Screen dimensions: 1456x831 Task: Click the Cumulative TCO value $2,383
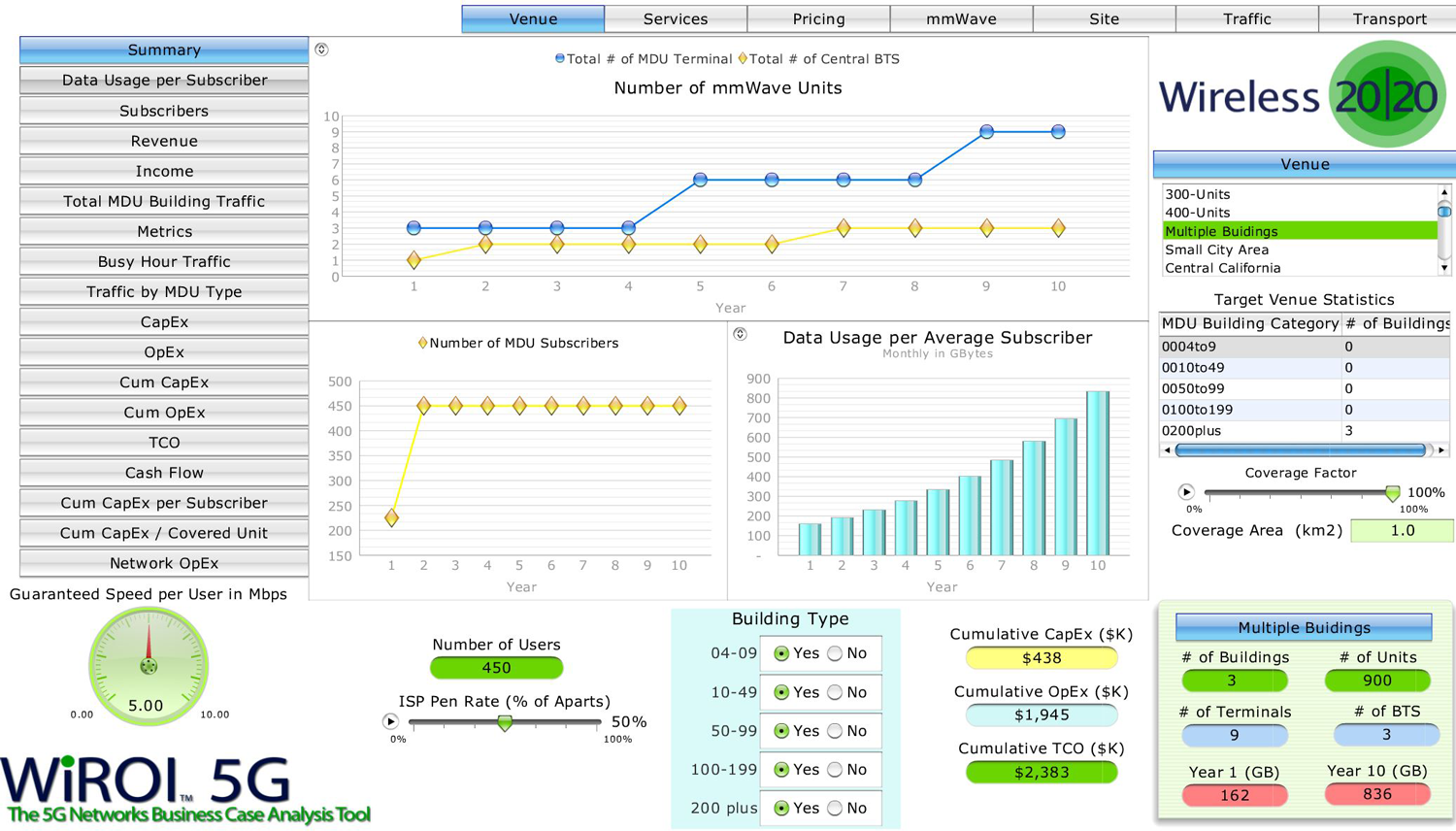point(1042,772)
